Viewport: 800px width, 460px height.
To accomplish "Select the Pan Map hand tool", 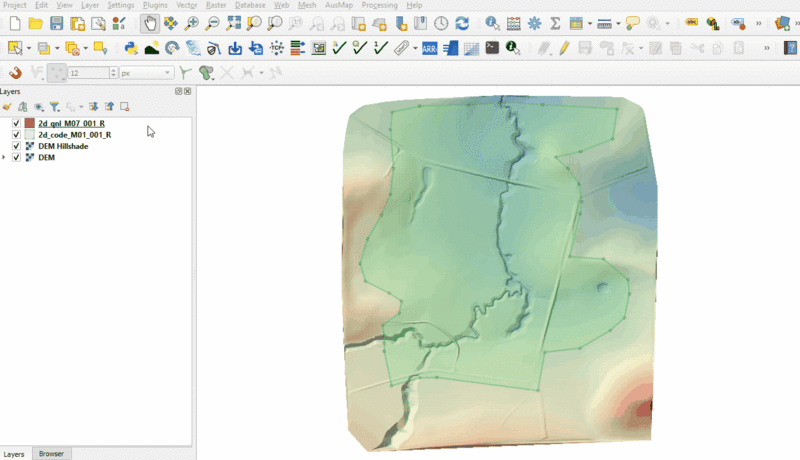I will pyautogui.click(x=150, y=23).
